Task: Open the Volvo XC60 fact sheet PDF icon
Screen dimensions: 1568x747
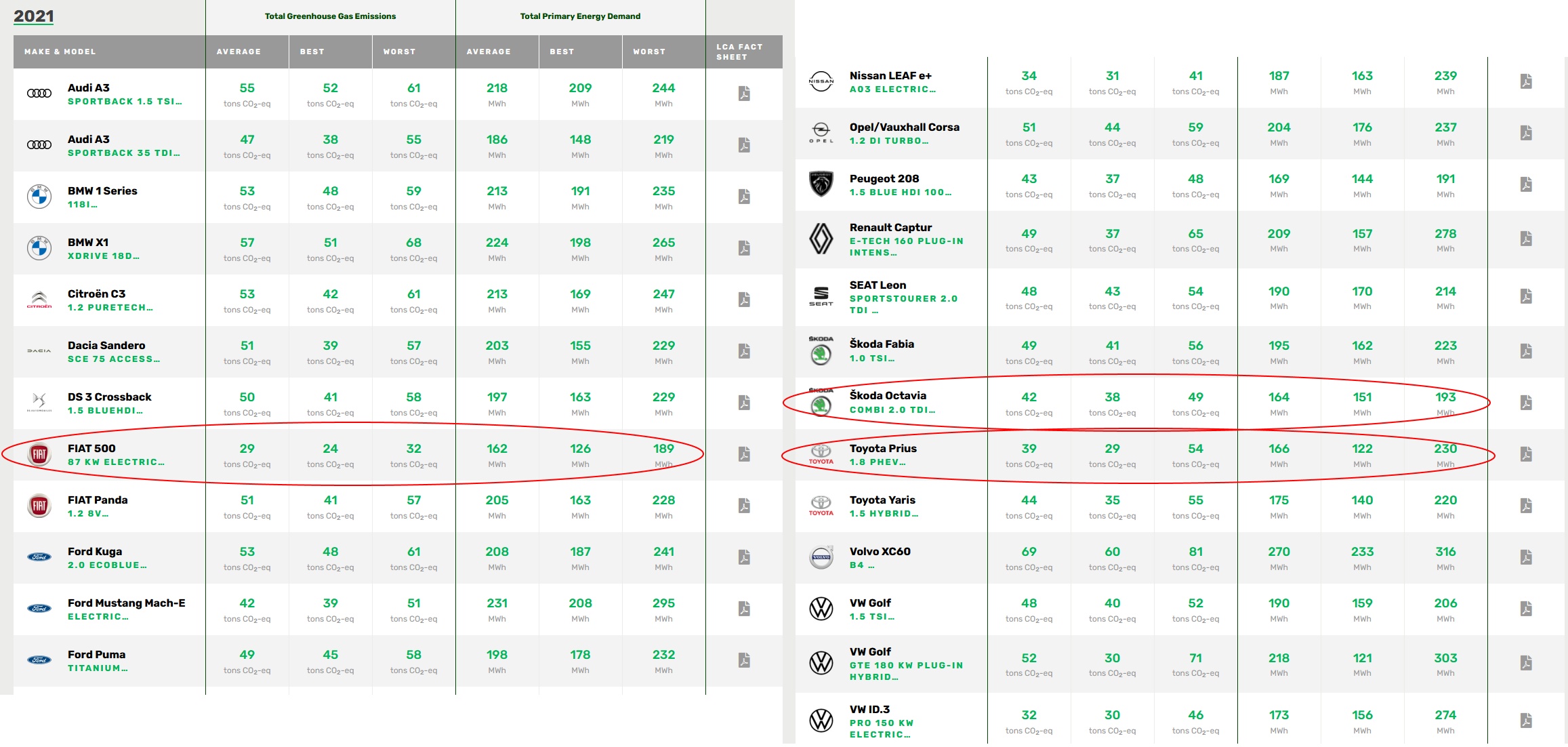Action: click(1526, 557)
